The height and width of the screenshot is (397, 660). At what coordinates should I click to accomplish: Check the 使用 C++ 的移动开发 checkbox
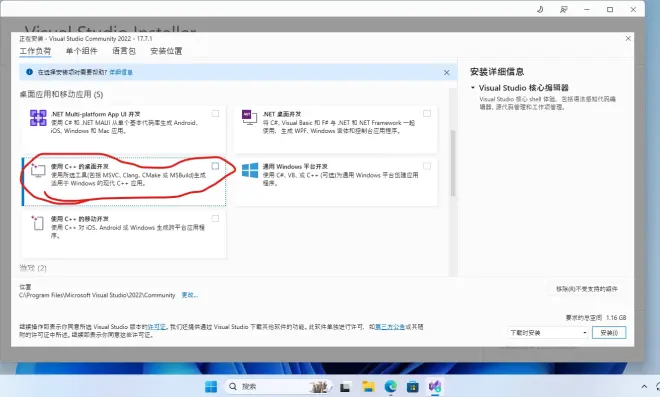click(215, 218)
